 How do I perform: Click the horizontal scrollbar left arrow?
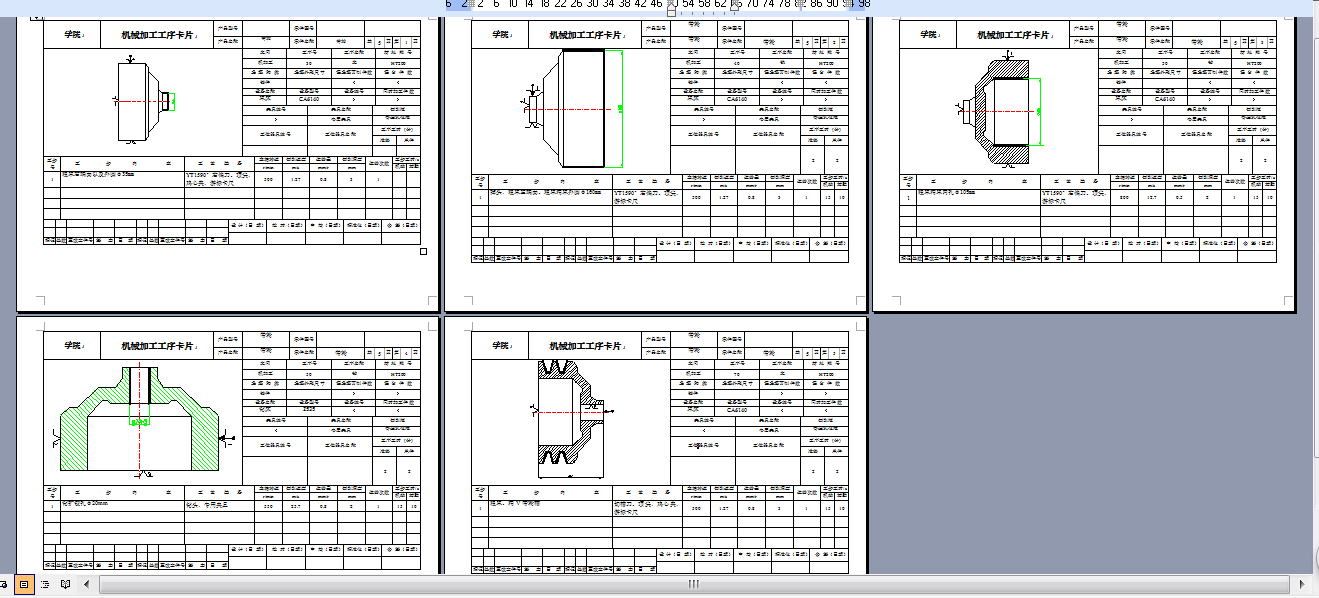point(89,583)
